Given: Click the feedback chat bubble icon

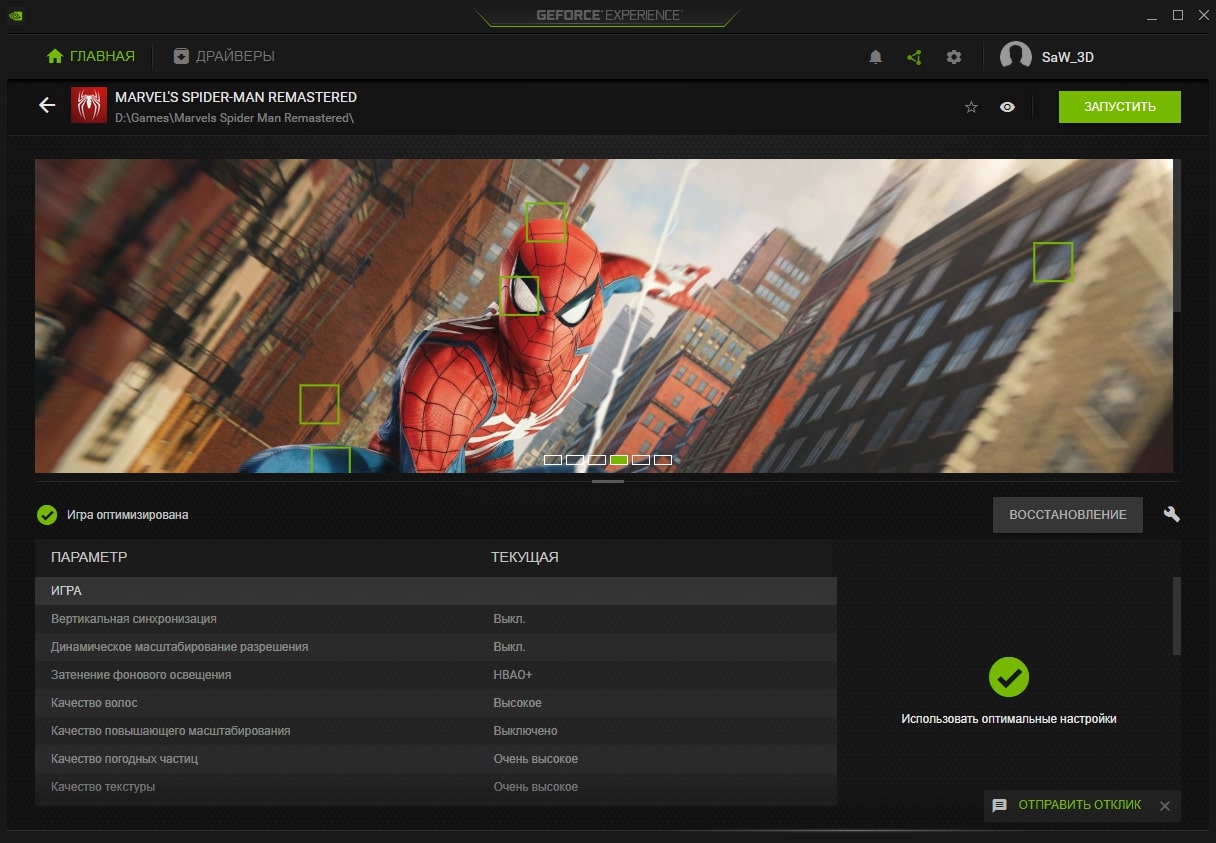Looking at the screenshot, I should point(999,805).
